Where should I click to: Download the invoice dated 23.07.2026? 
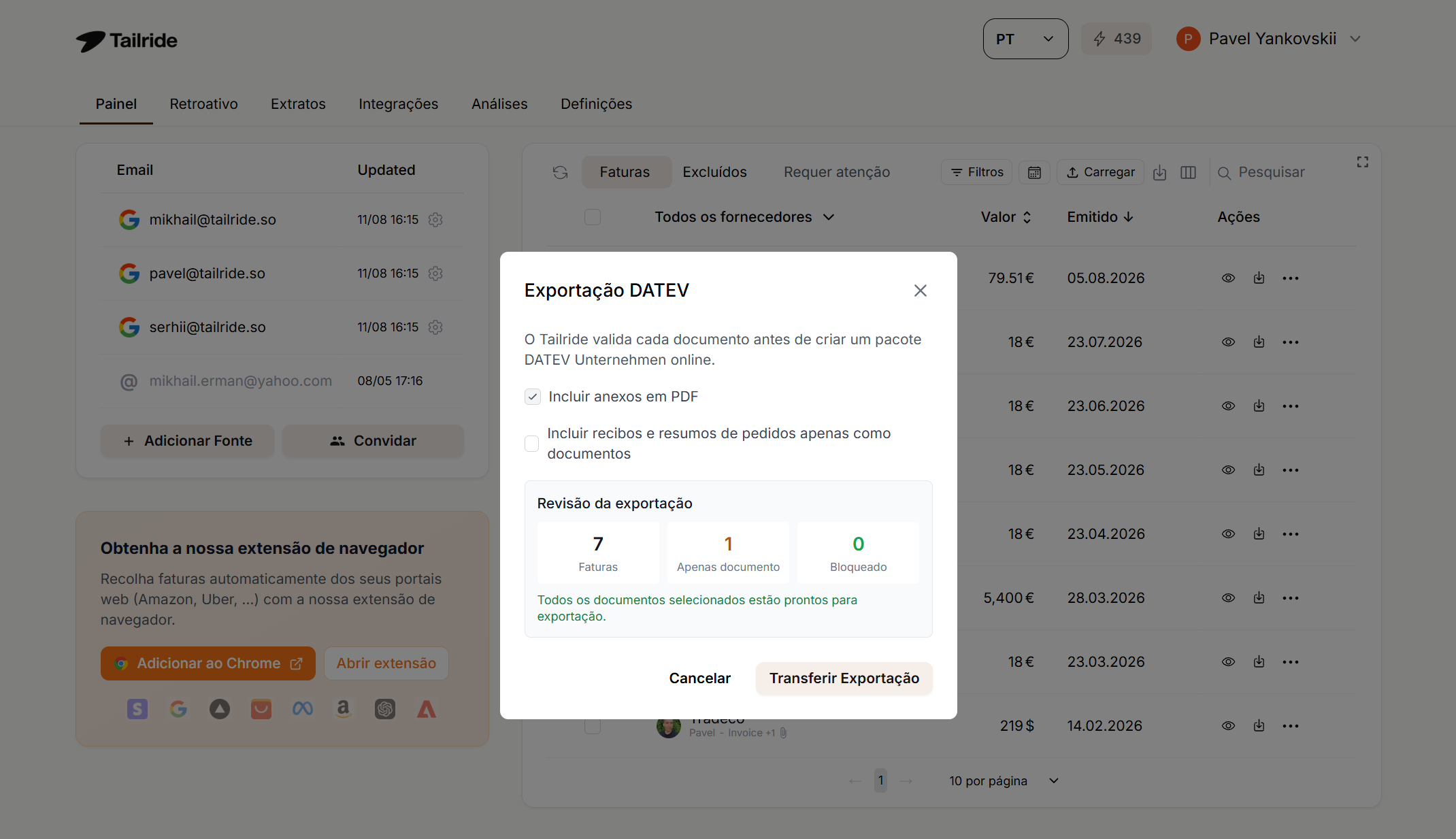[1259, 342]
